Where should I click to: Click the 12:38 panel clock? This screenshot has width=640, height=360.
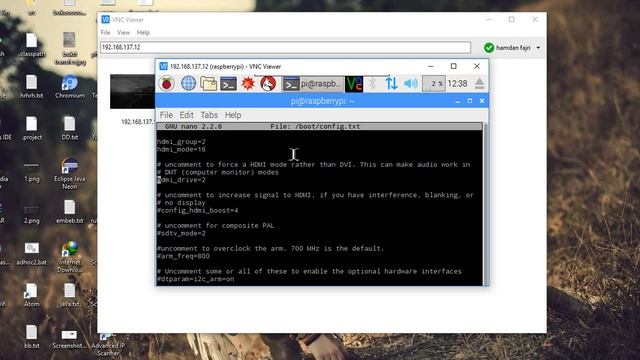pos(458,84)
